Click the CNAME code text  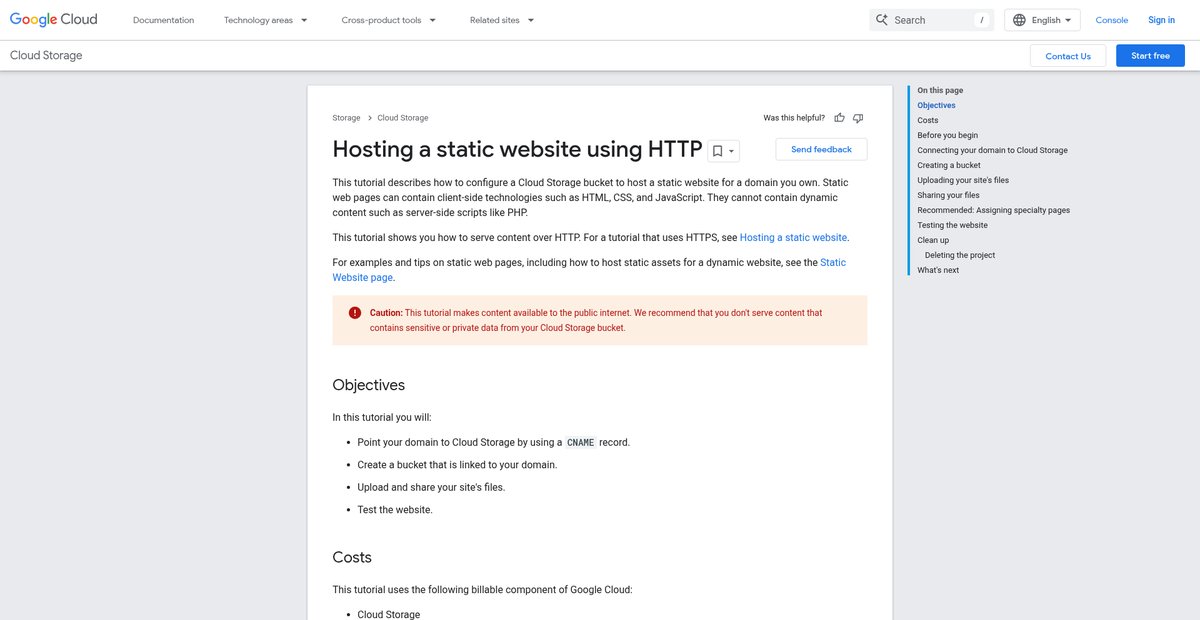click(x=580, y=442)
